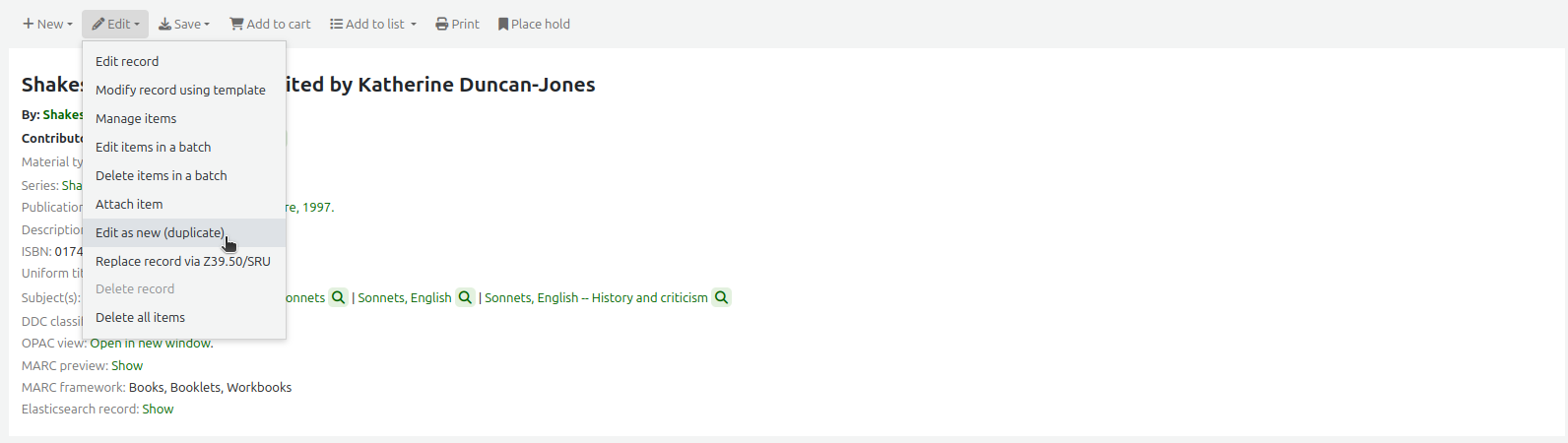Collapse the Edit dropdown menu
This screenshot has width=1568, height=443.
pyautogui.click(x=115, y=24)
